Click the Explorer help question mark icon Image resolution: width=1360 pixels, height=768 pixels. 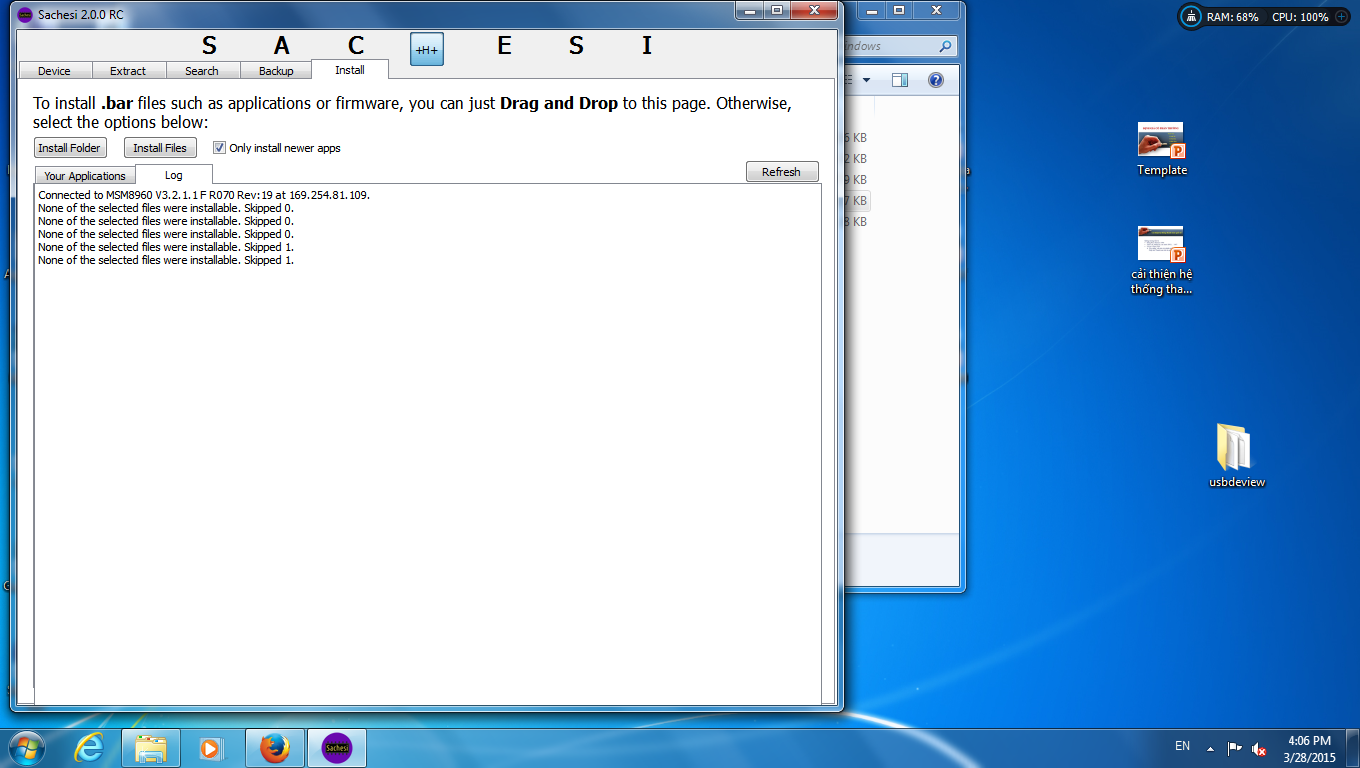pos(935,80)
